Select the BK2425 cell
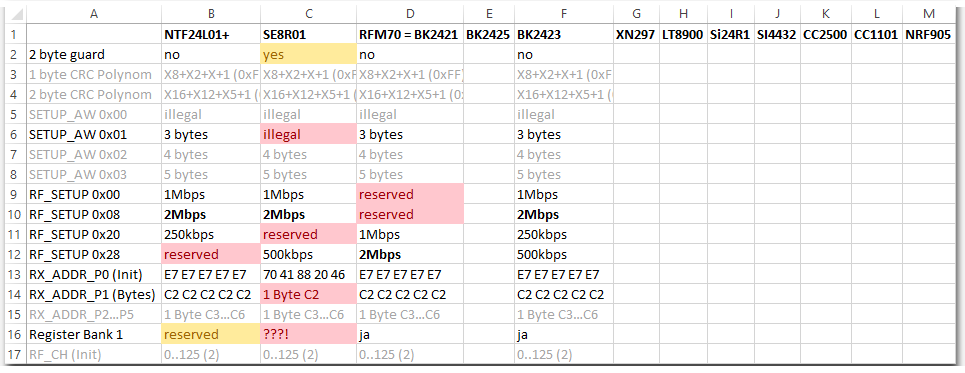This screenshot has height=373, width=965. (x=489, y=34)
